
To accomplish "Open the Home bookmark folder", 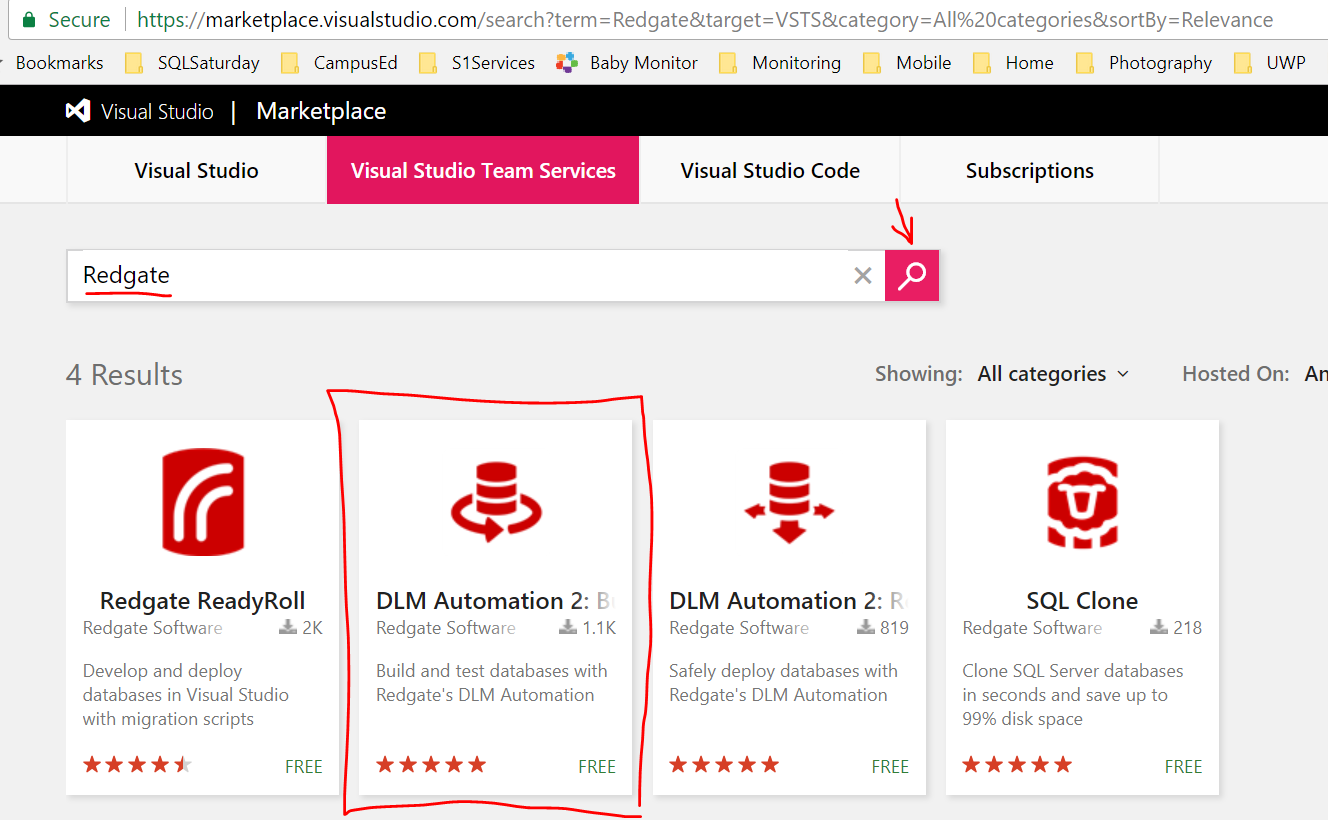I will 1013,63.
